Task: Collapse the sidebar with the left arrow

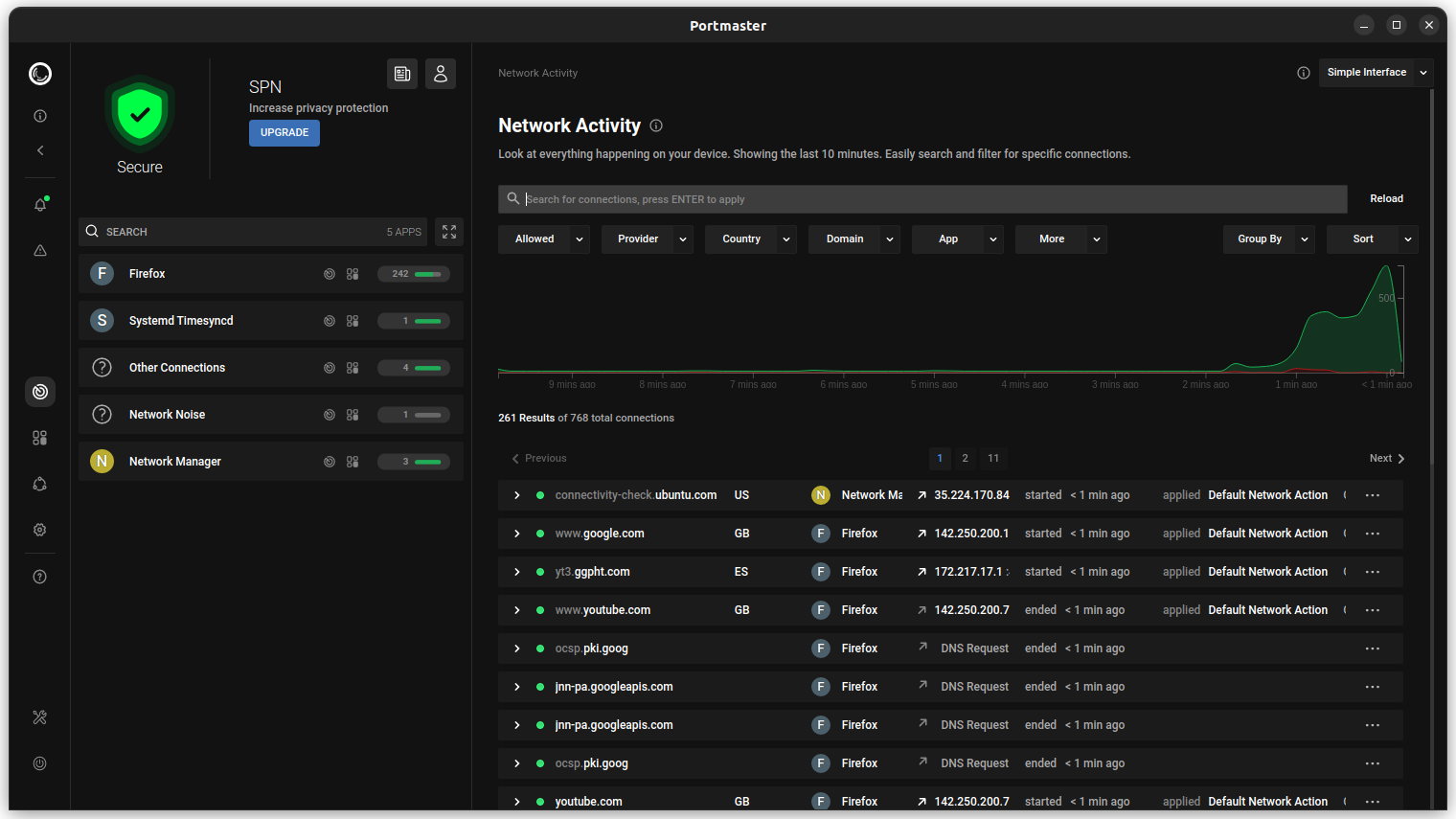Action: tap(40, 150)
